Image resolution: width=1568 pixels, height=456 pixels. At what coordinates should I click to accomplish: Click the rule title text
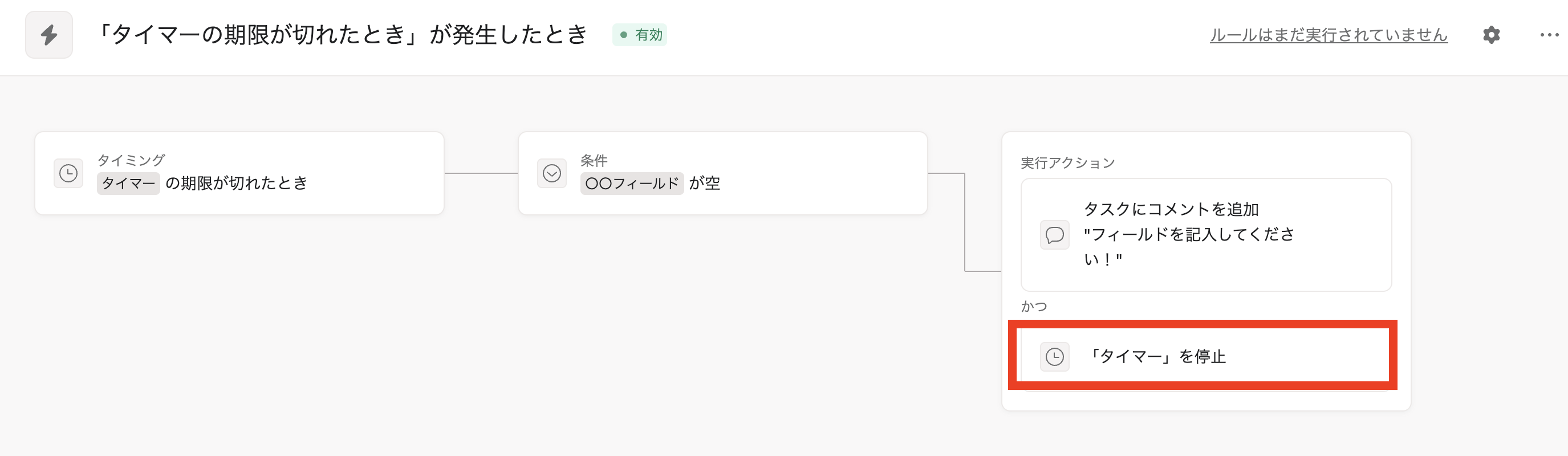[342, 35]
